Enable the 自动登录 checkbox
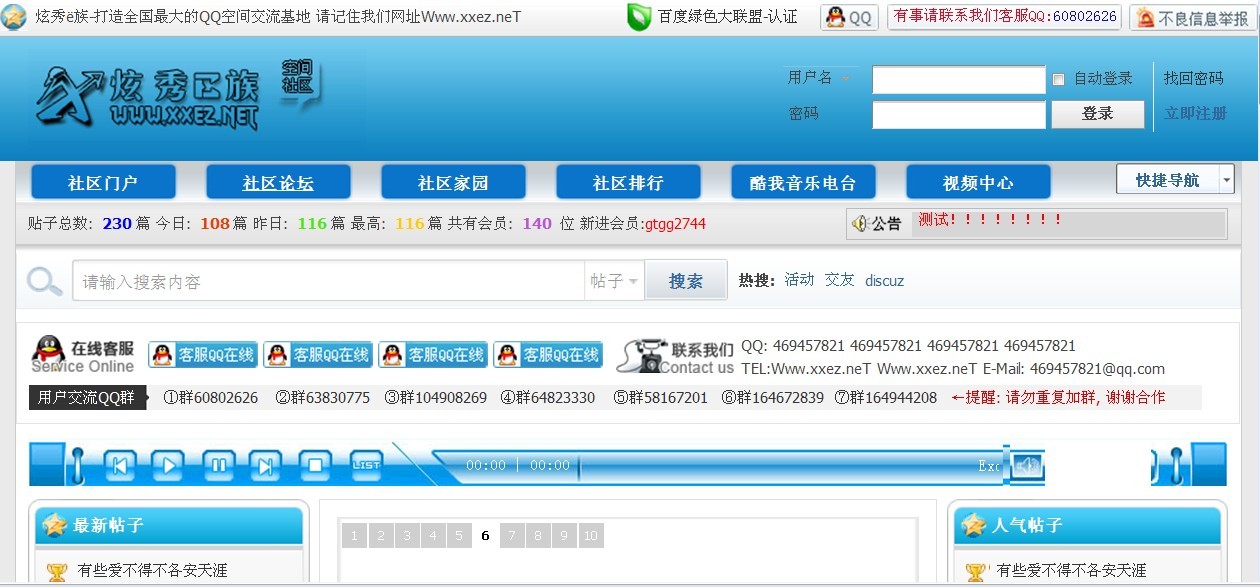Image resolution: width=1260 pixels, height=587 pixels. 1058,79
